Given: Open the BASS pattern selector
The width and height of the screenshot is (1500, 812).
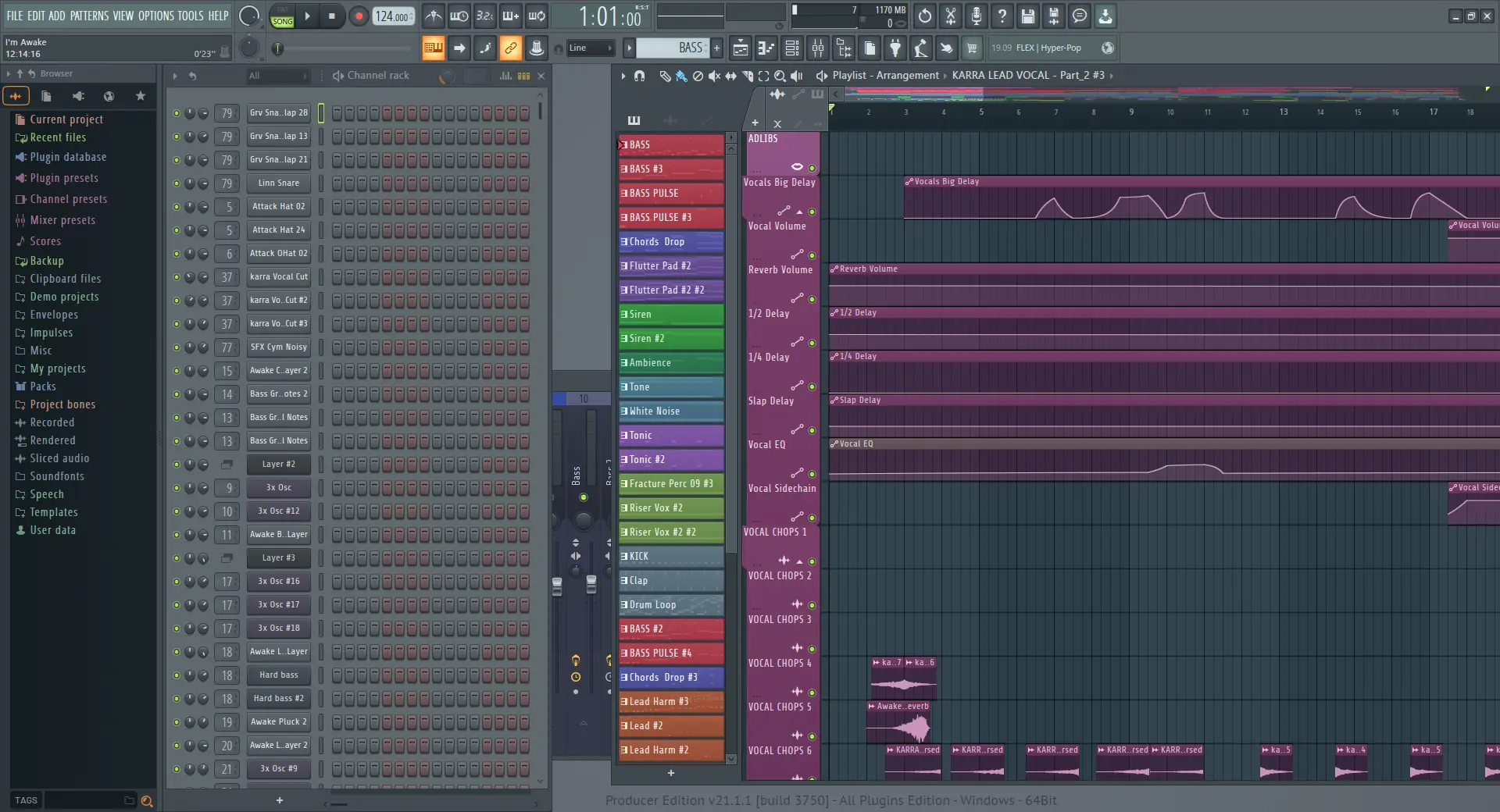Looking at the screenshot, I should 672,48.
